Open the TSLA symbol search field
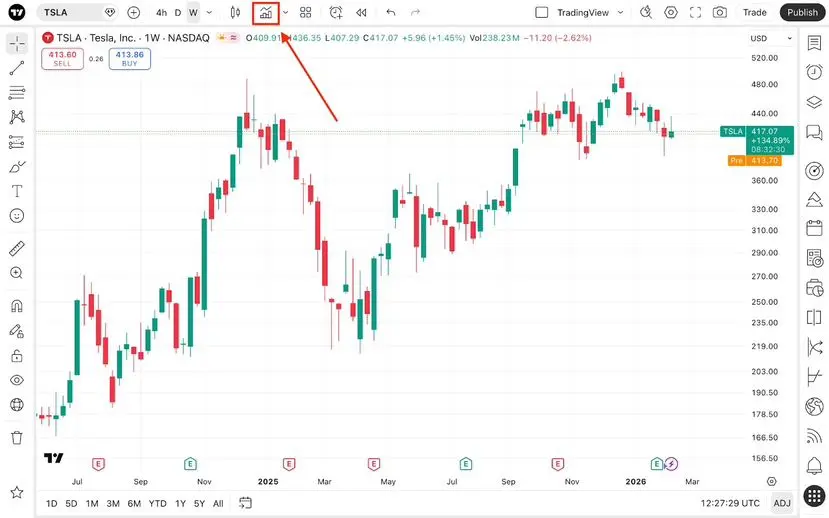Image resolution: width=829 pixels, height=518 pixels. (x=77, y=12)
